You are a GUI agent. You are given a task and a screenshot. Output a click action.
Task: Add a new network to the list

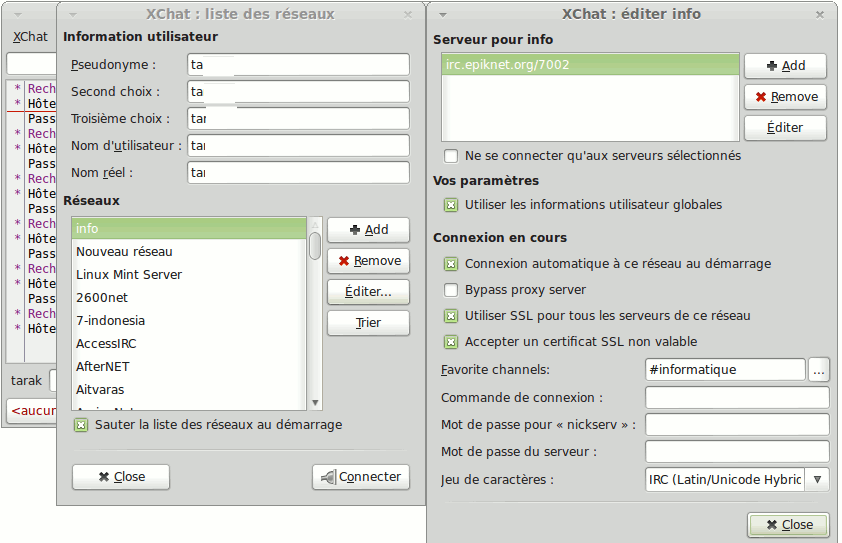(368, 230)
